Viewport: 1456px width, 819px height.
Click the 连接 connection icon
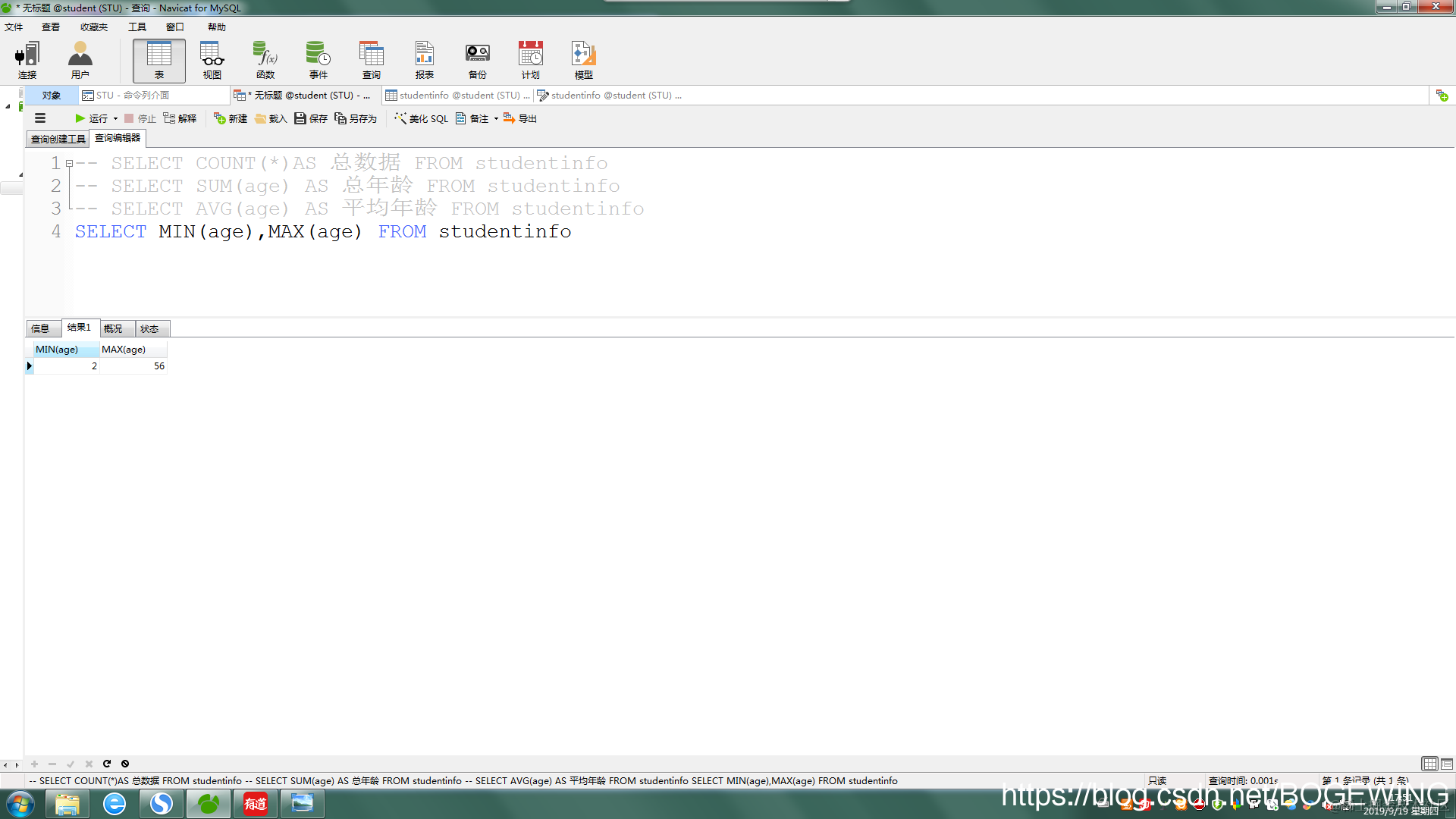(x=27, y=61)
